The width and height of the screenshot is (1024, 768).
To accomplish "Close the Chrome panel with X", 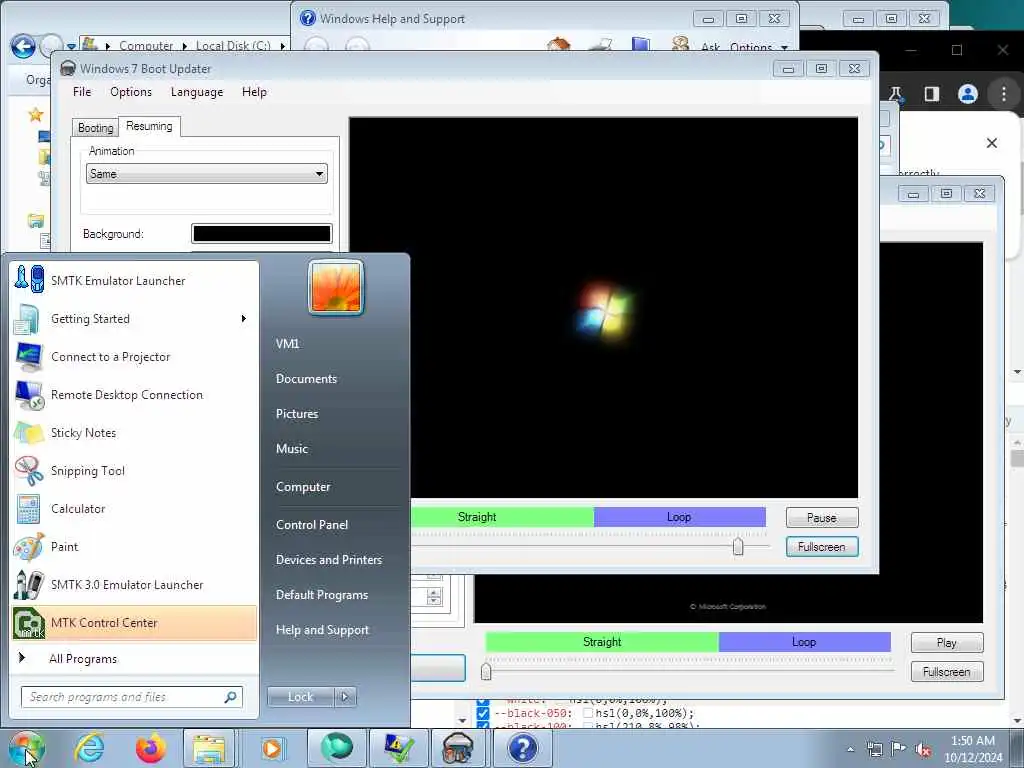I will tap(991, 143).
